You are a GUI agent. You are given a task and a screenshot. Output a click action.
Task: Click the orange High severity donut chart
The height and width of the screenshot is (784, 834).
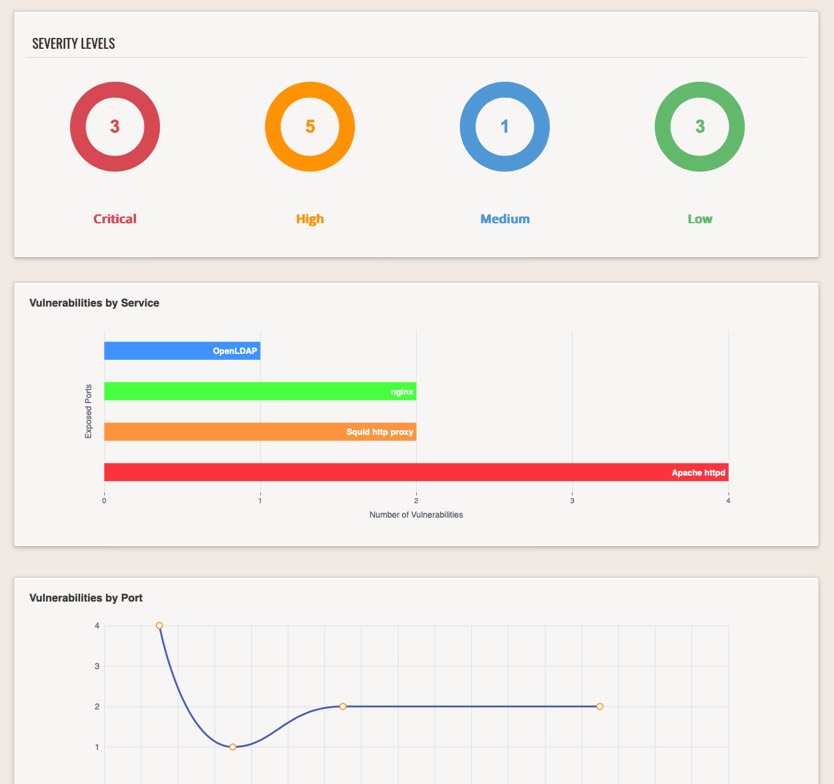[310, 127]
